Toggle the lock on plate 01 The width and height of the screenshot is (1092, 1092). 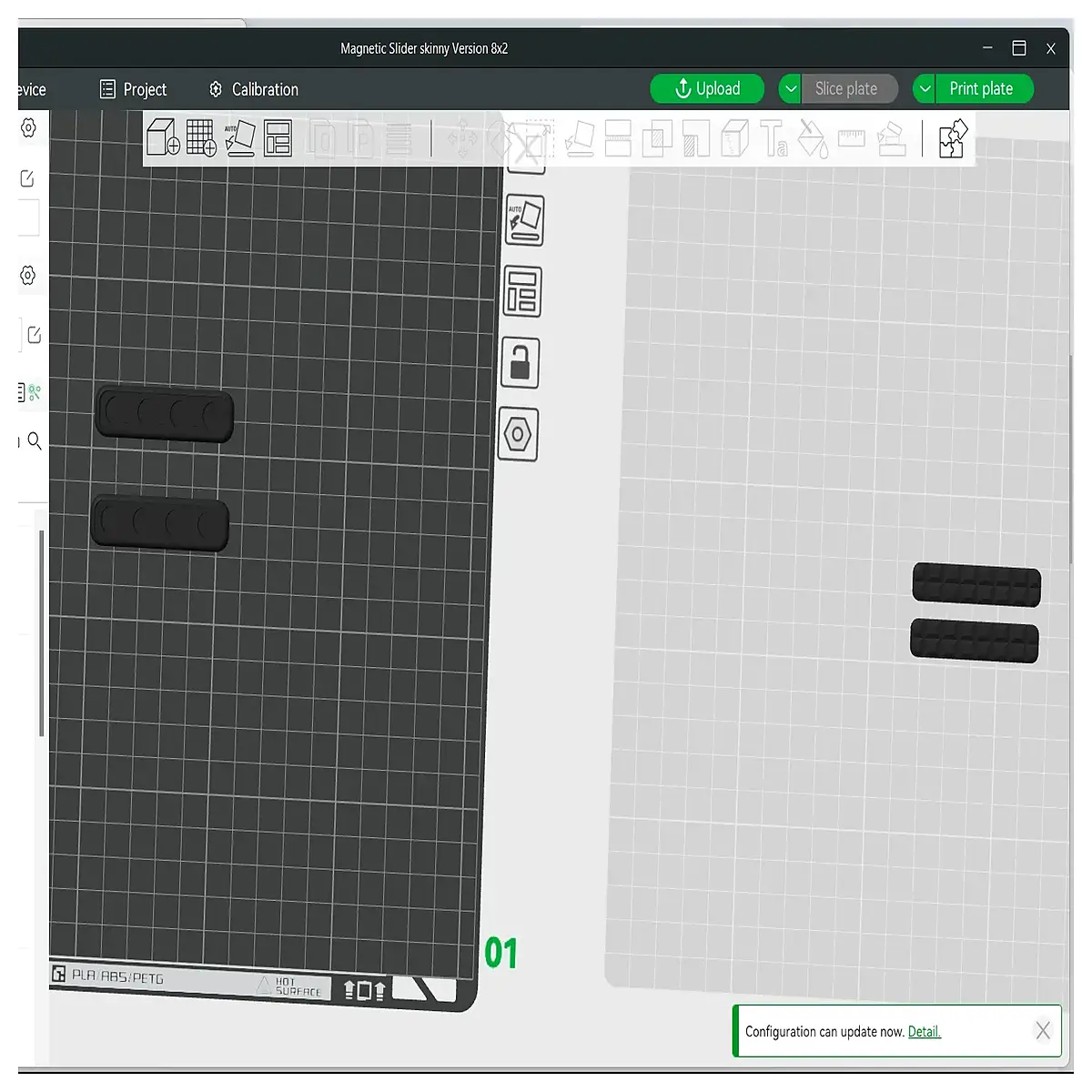point(520,362)
